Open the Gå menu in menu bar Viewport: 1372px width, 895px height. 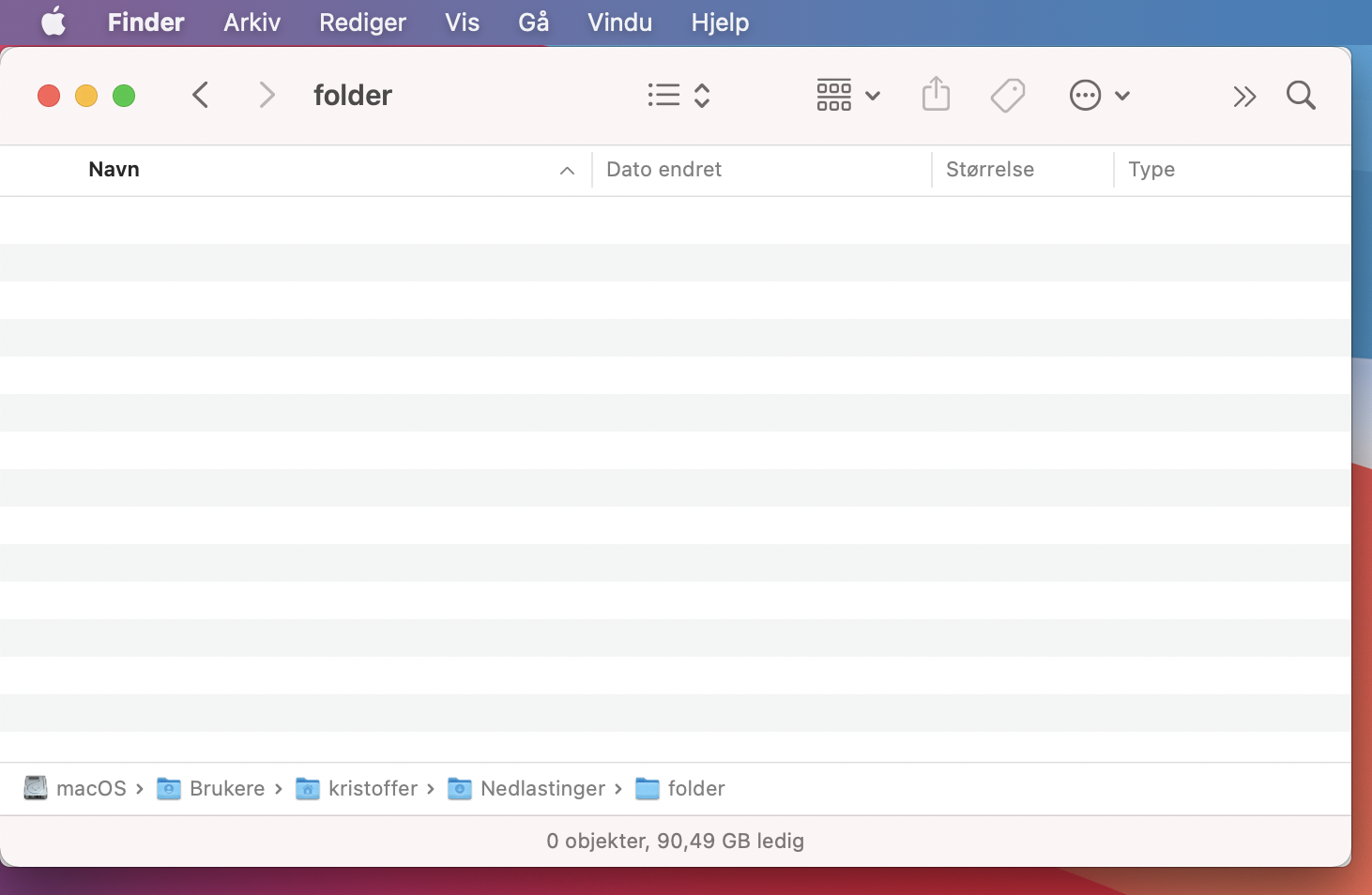(533, 22)
